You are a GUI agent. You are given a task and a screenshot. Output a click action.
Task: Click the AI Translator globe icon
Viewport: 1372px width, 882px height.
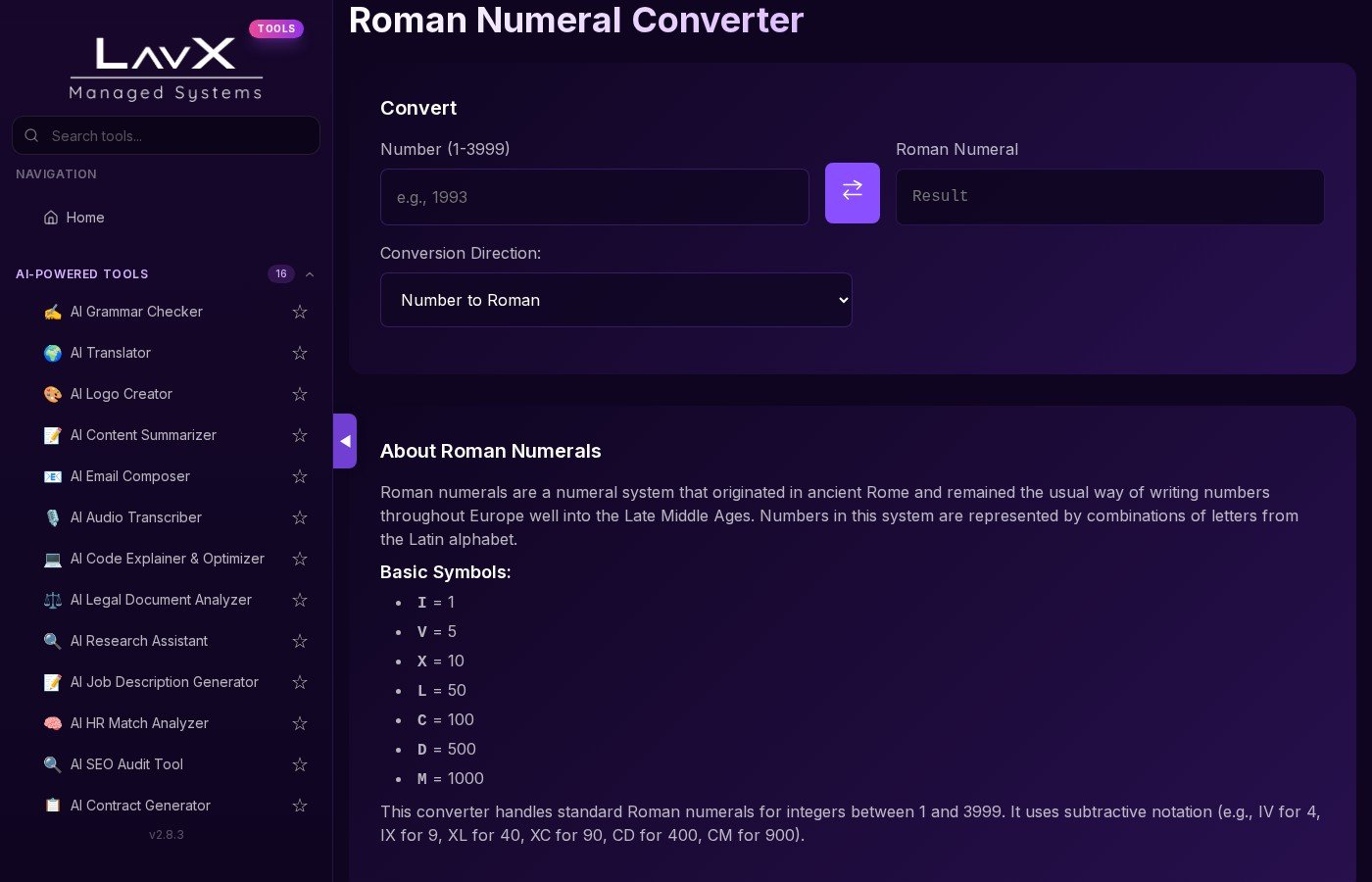(x=53, y=353)
